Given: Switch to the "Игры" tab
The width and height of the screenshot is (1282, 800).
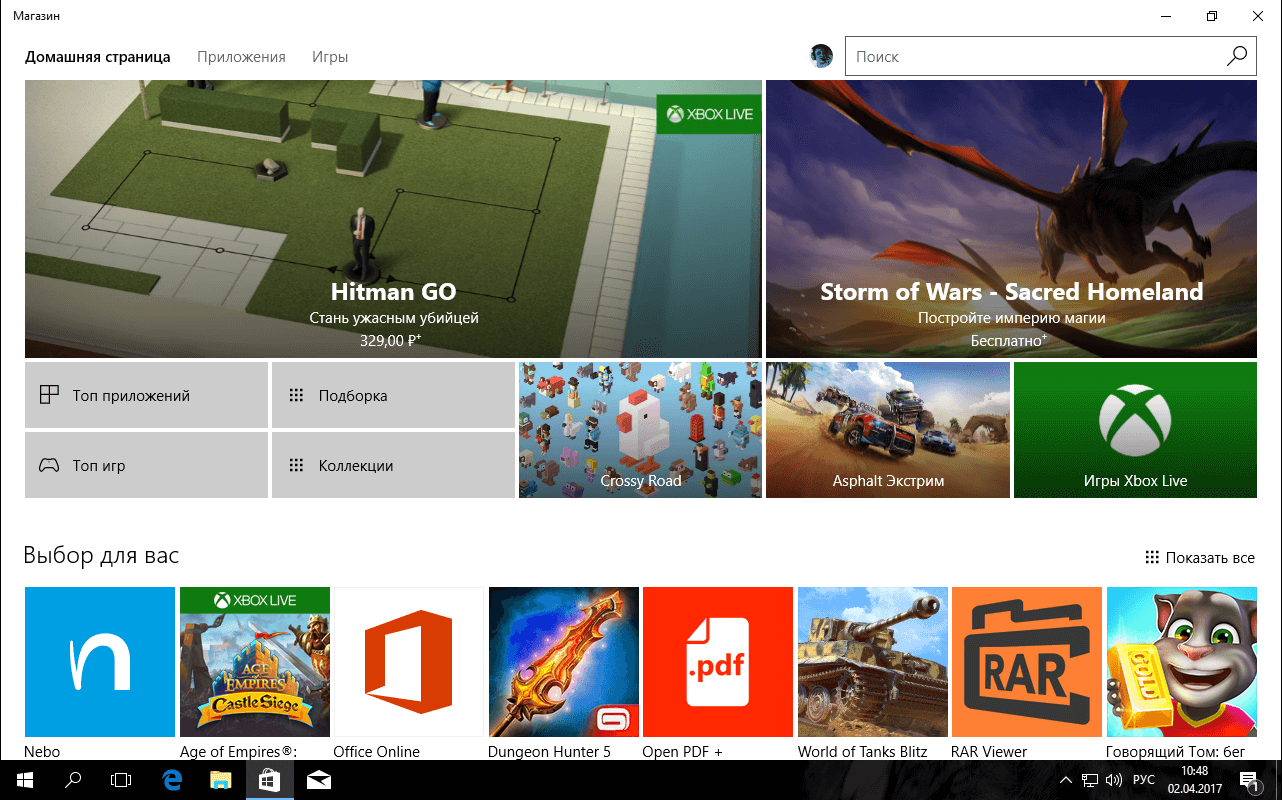Looking at the screenshot, I should [330, 57].
